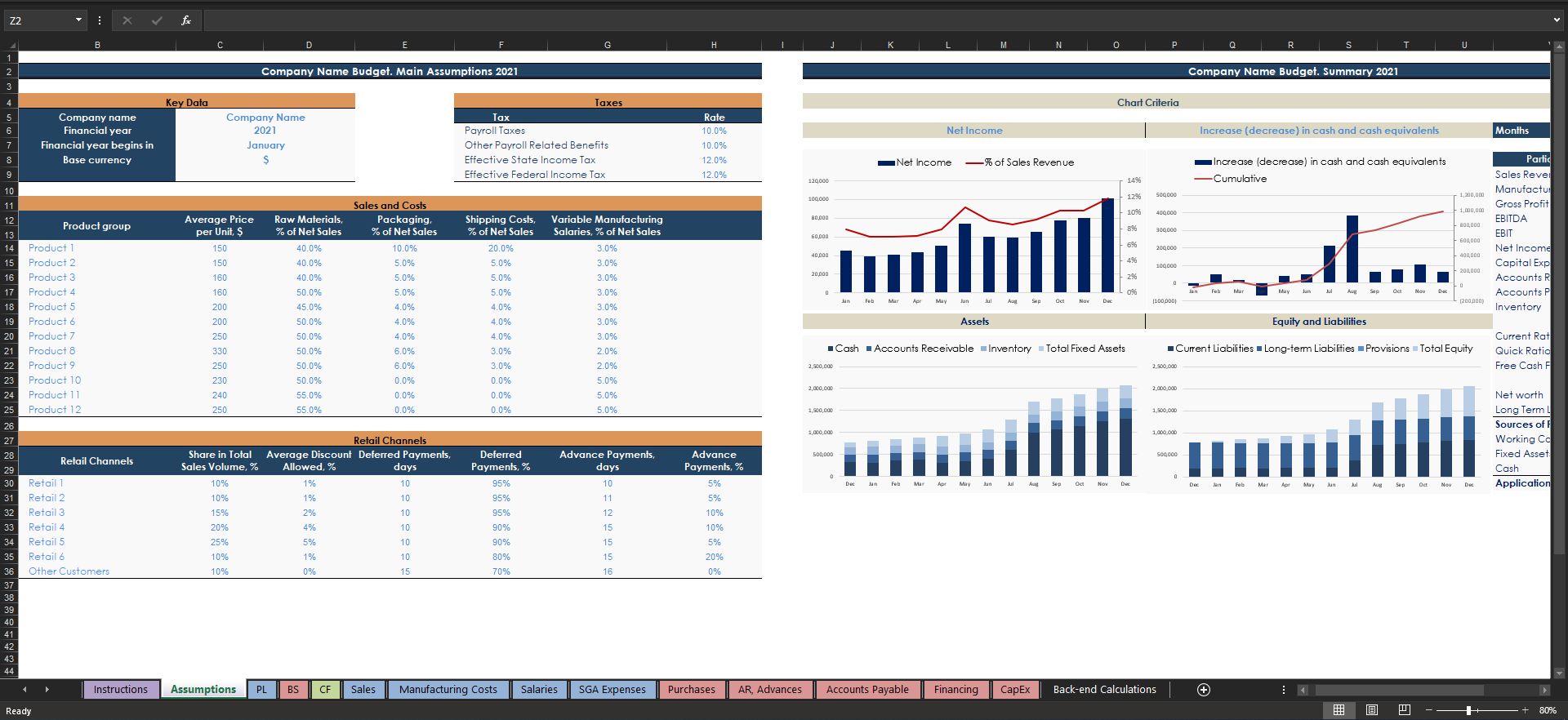
Task: Open the Accounts Payable sheet tab
Action: coord(866,690)
